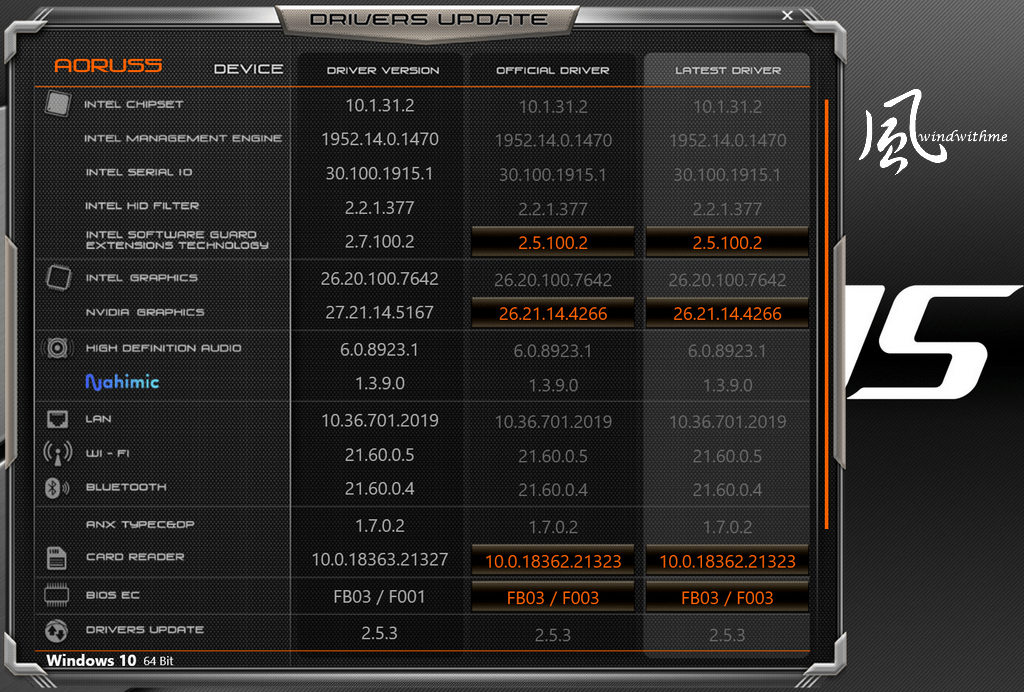Click latest BIOS EC version FB03 / F003
This screenshot has height=692, width=1024.
coord(727,597)
